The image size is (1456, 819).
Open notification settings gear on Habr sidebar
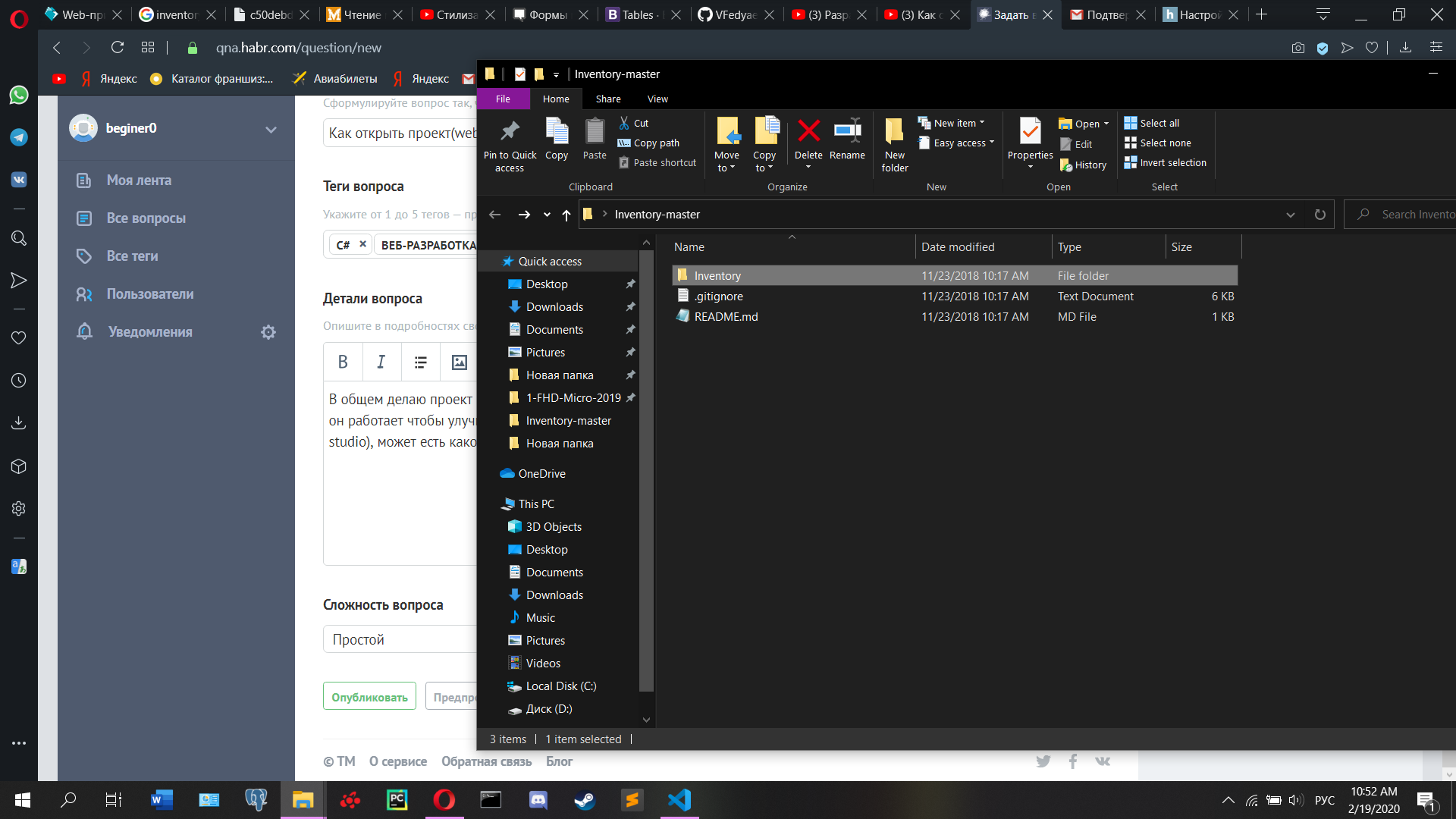(x=268, y=332)
